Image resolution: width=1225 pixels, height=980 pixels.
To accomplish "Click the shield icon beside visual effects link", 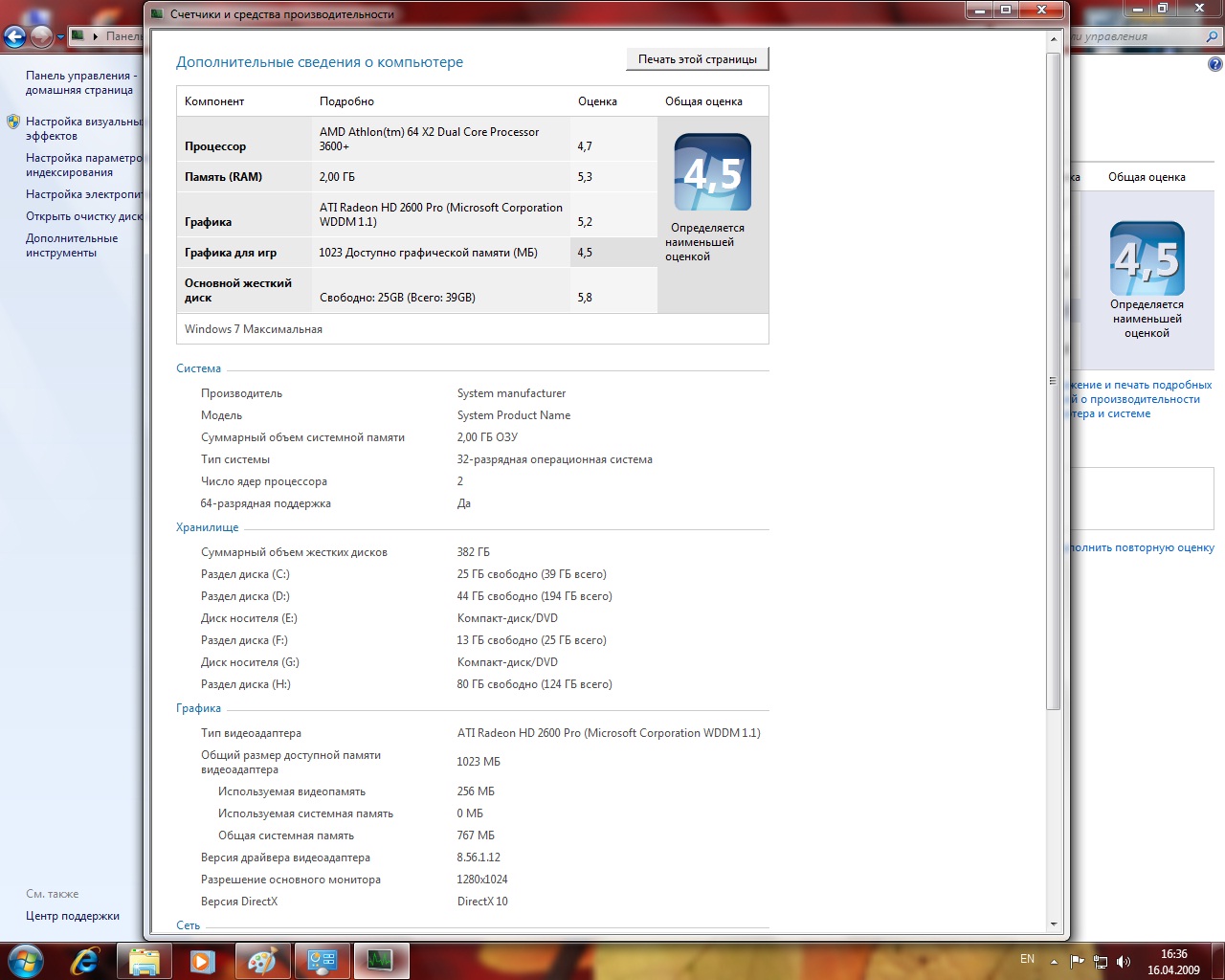I will click(13, 122).
